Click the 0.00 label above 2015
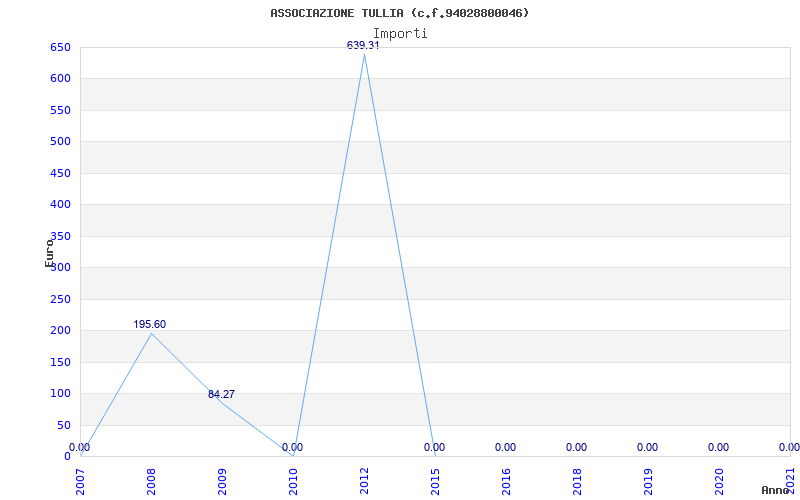The width and height of the screenshot is (800, 500). (x=434, y=447)
